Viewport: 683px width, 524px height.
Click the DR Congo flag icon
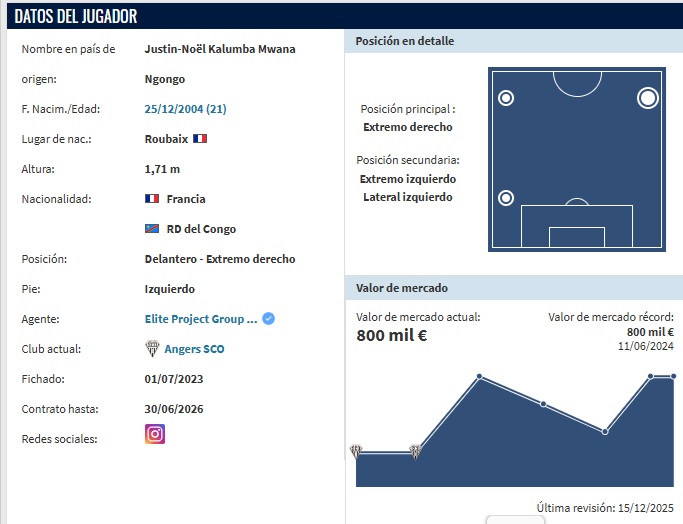click(x=153, y=229)
